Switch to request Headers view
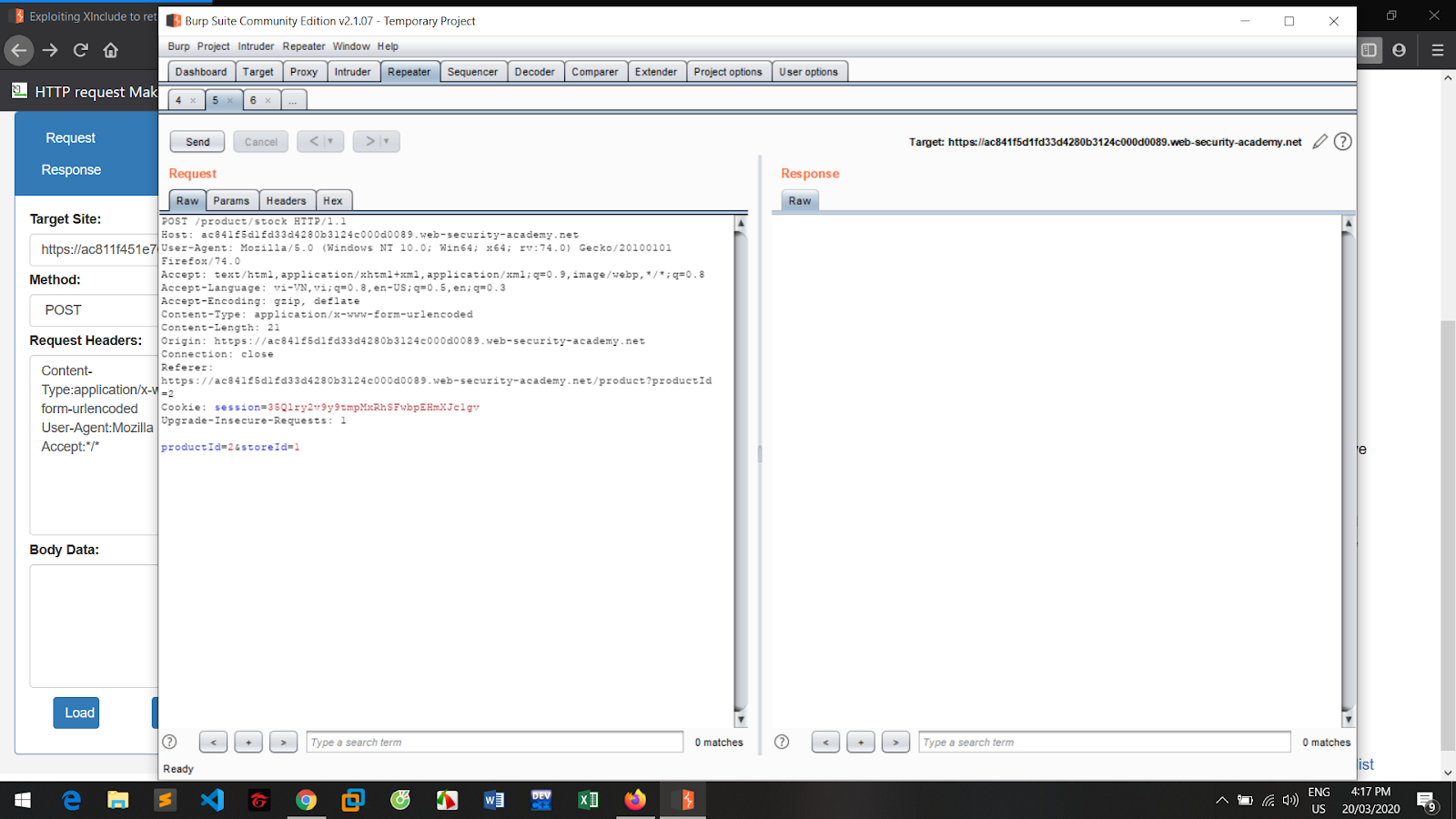1456x819 pixels. point(286,201)
